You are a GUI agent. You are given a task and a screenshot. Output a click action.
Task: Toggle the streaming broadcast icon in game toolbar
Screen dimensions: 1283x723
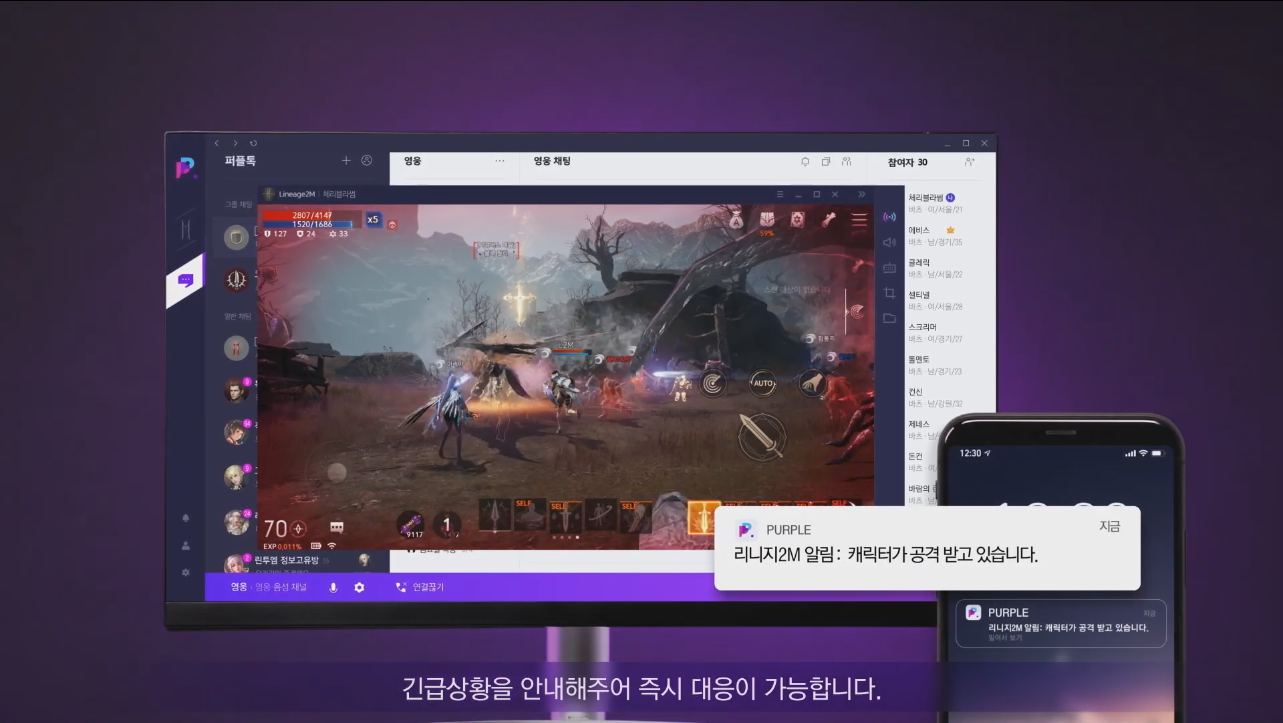click(x=889, y=217)
